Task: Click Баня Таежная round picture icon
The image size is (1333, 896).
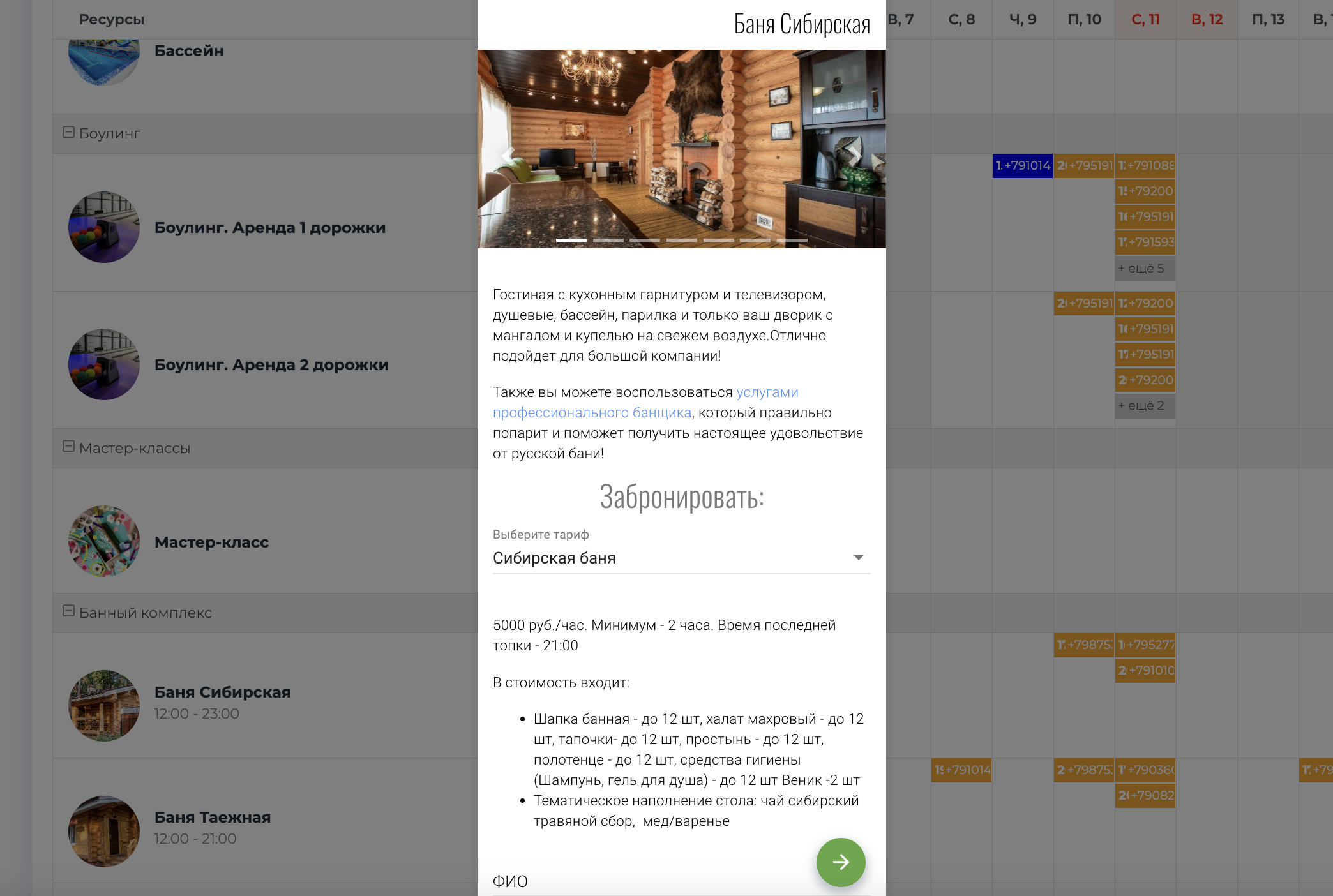Action: (x=103, y=830)
